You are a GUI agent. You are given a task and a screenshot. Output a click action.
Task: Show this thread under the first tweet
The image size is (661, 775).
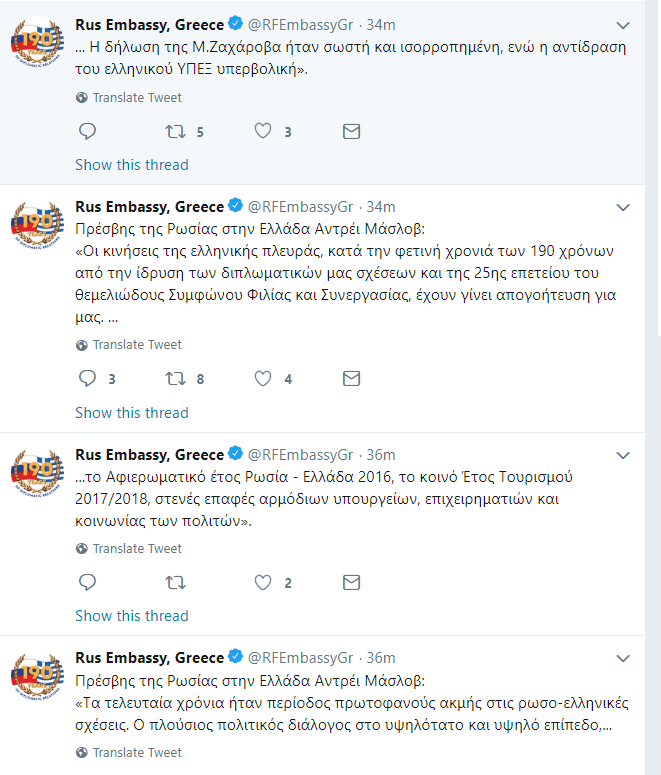pos(132,165)
